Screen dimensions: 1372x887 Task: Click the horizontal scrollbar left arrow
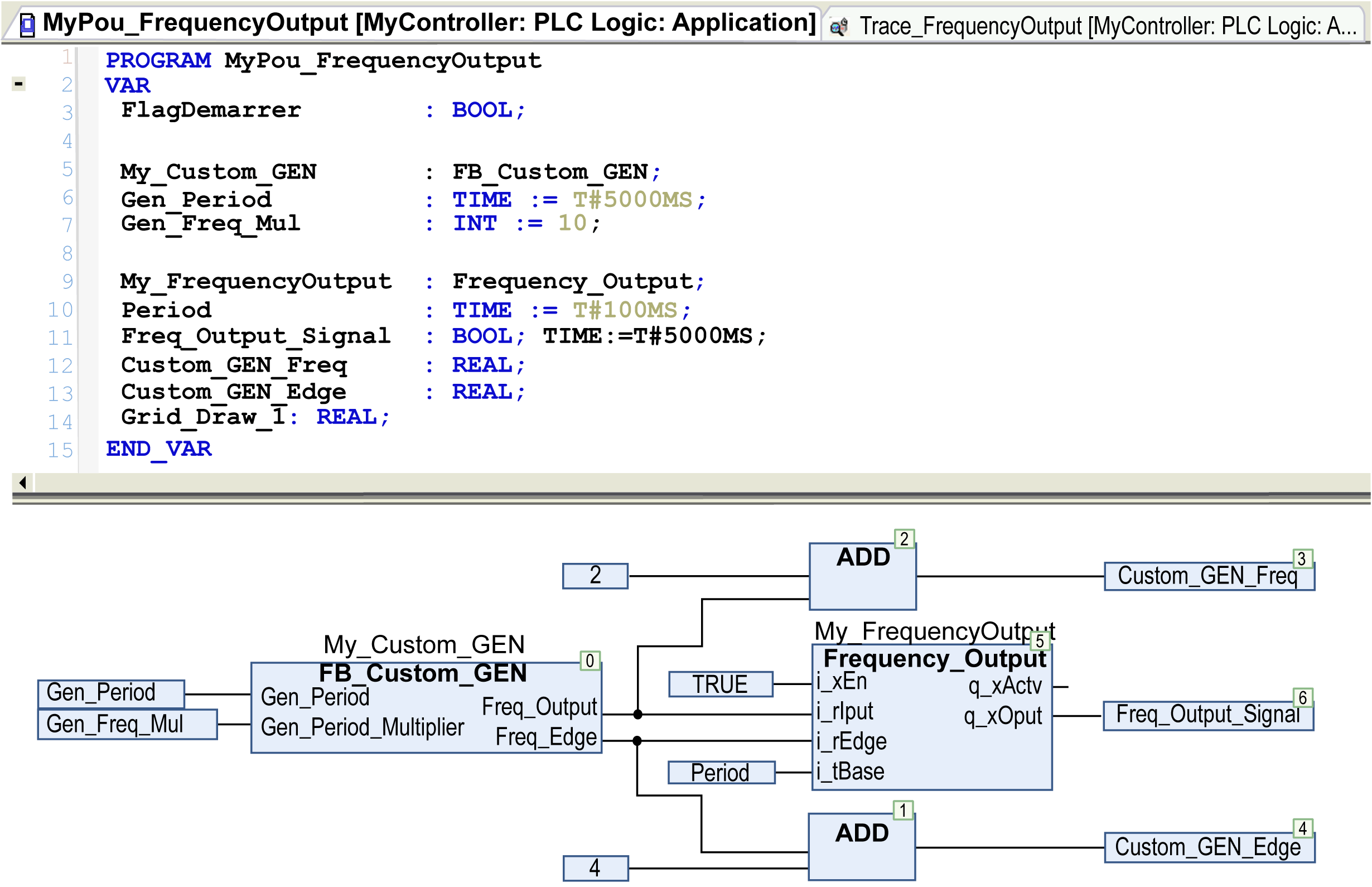(22, 482)
